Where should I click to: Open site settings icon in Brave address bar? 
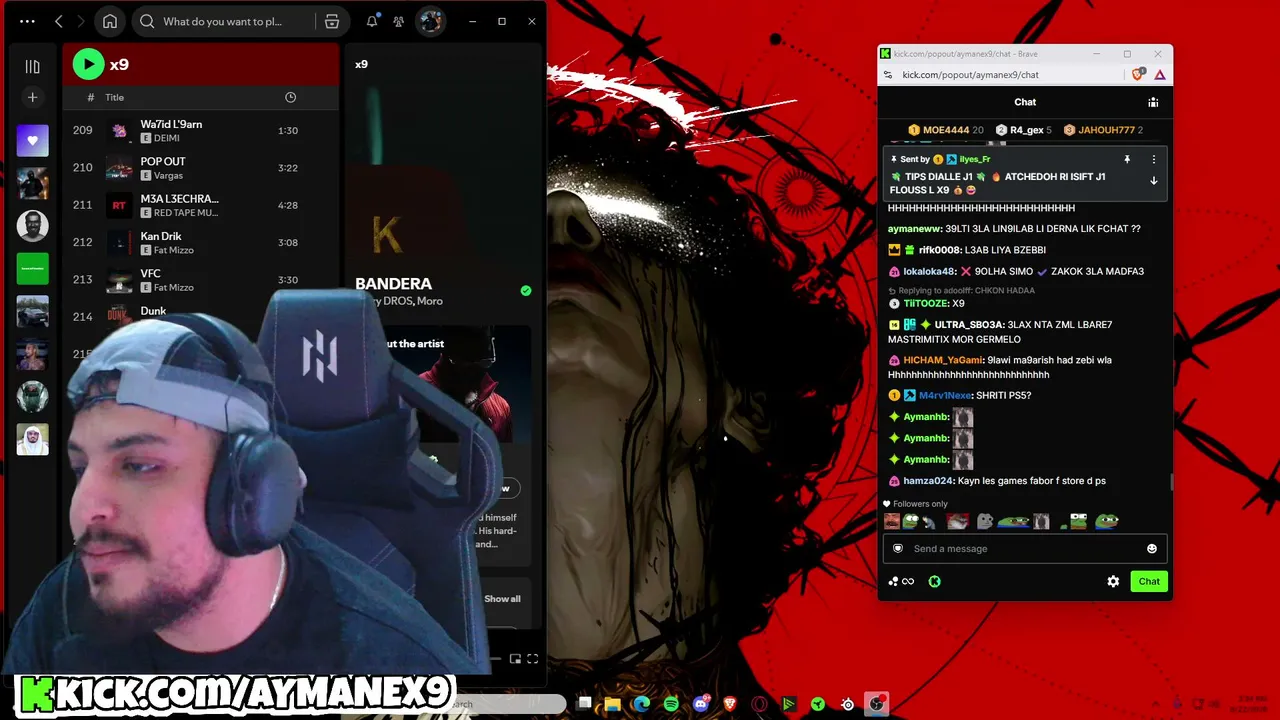[886, 75]
